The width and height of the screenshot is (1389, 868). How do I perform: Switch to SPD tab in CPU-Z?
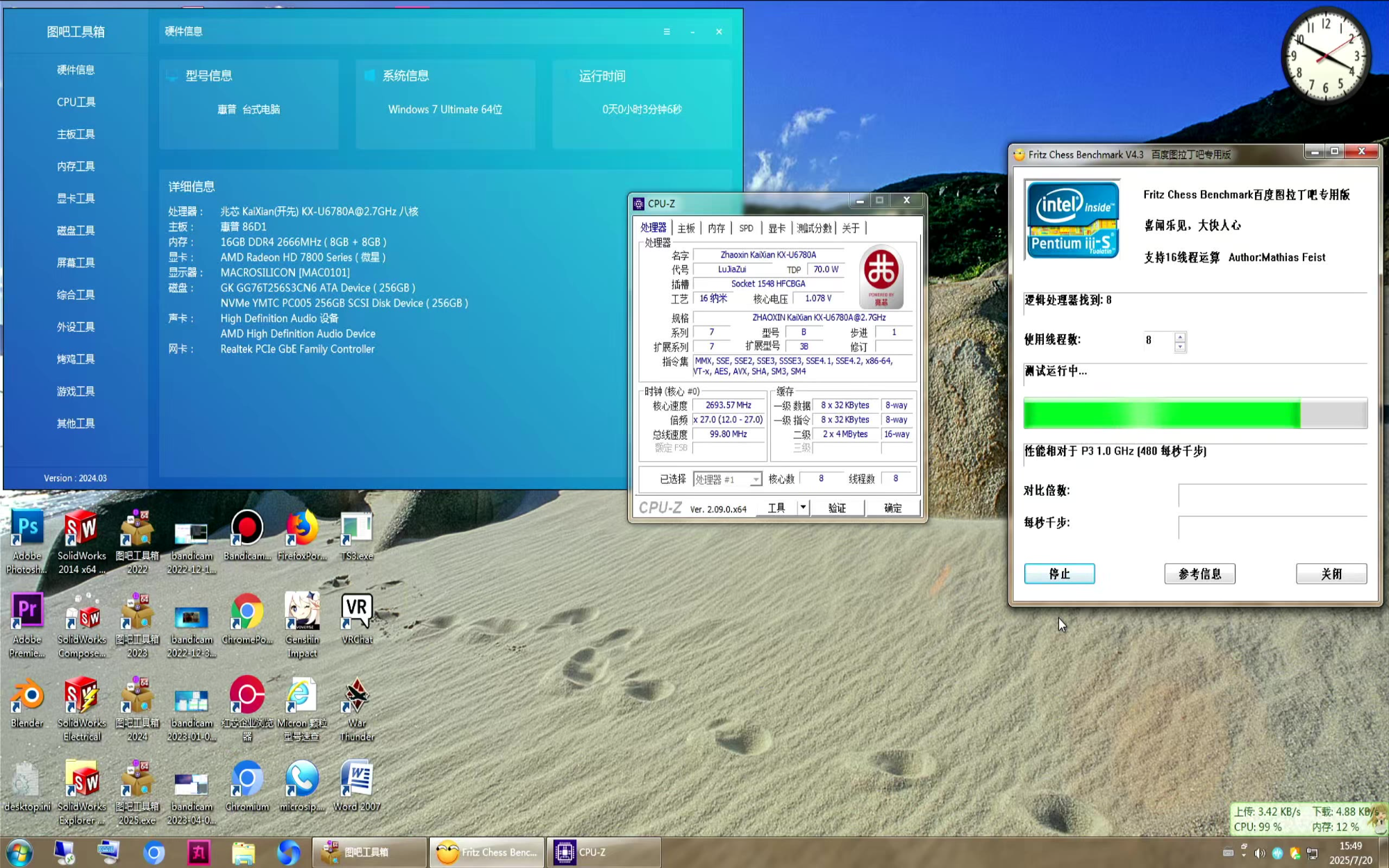coord(746,228)
